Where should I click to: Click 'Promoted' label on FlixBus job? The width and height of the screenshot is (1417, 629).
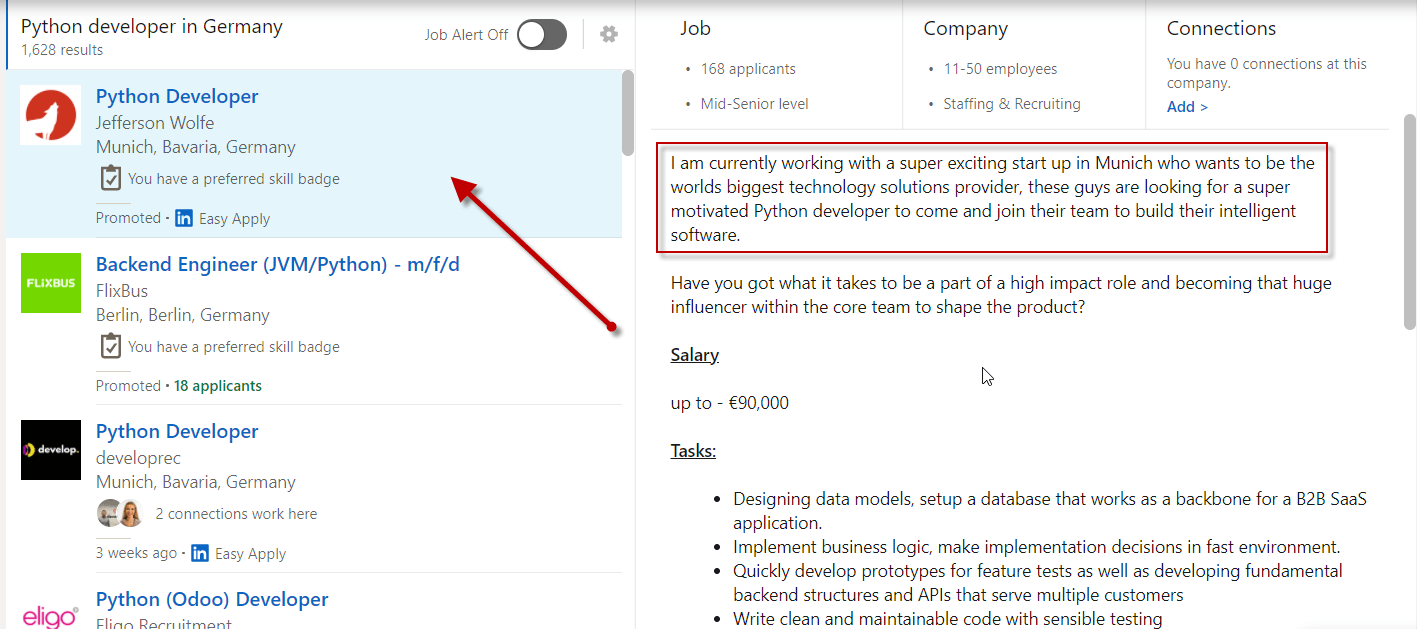pos(128,386)
